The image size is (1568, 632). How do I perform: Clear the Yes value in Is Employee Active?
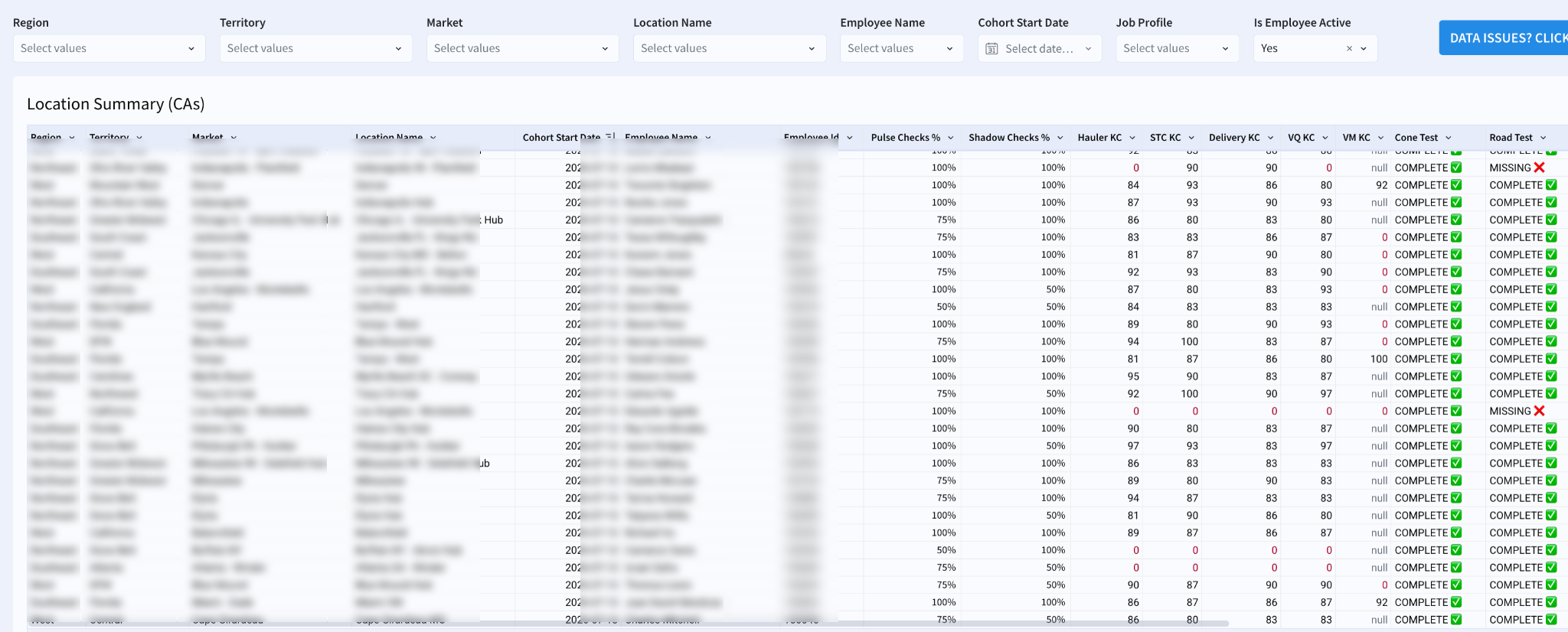point(1349,48)
